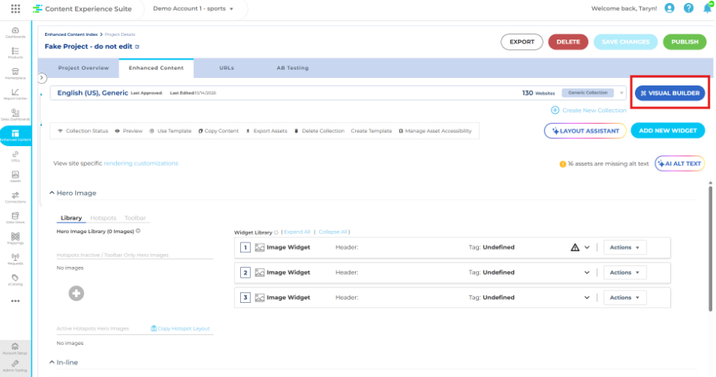Go to Dashboards in the sidebar
Image resolution: width=716 pixels, height=377 pixels.
click(16, 32)
